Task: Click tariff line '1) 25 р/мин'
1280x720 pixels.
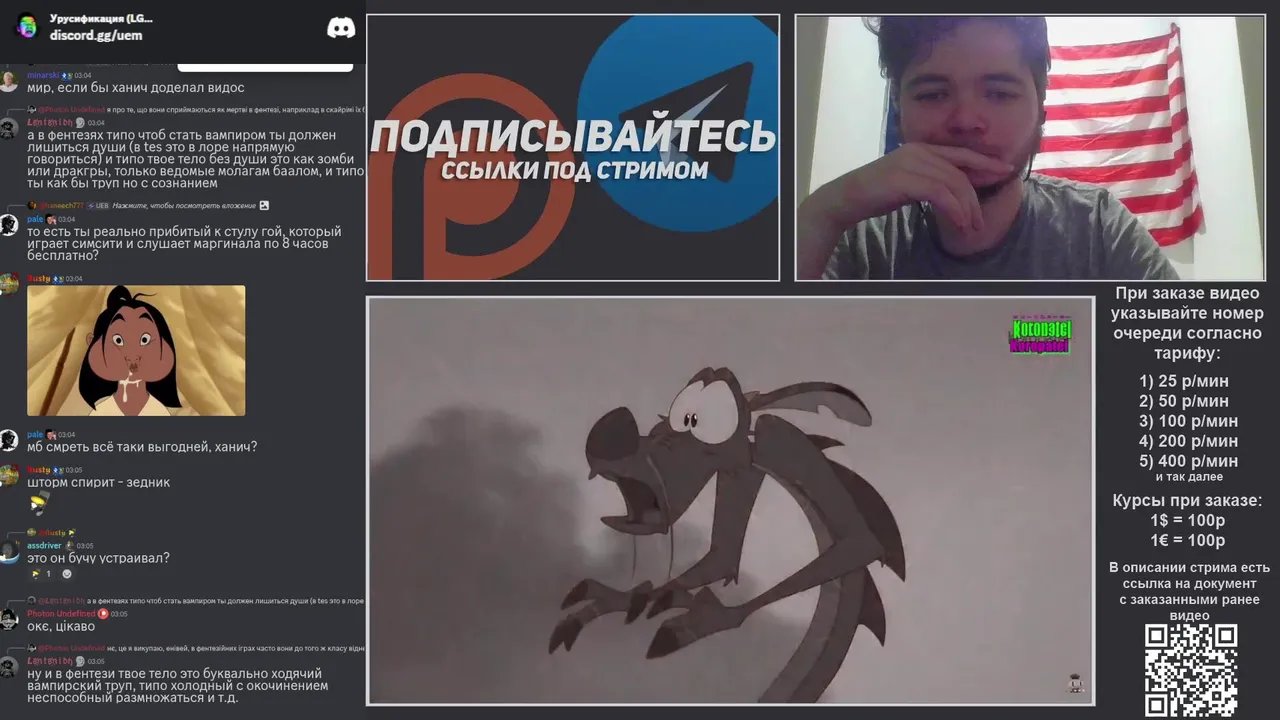Action: (x=1184, y=381)
